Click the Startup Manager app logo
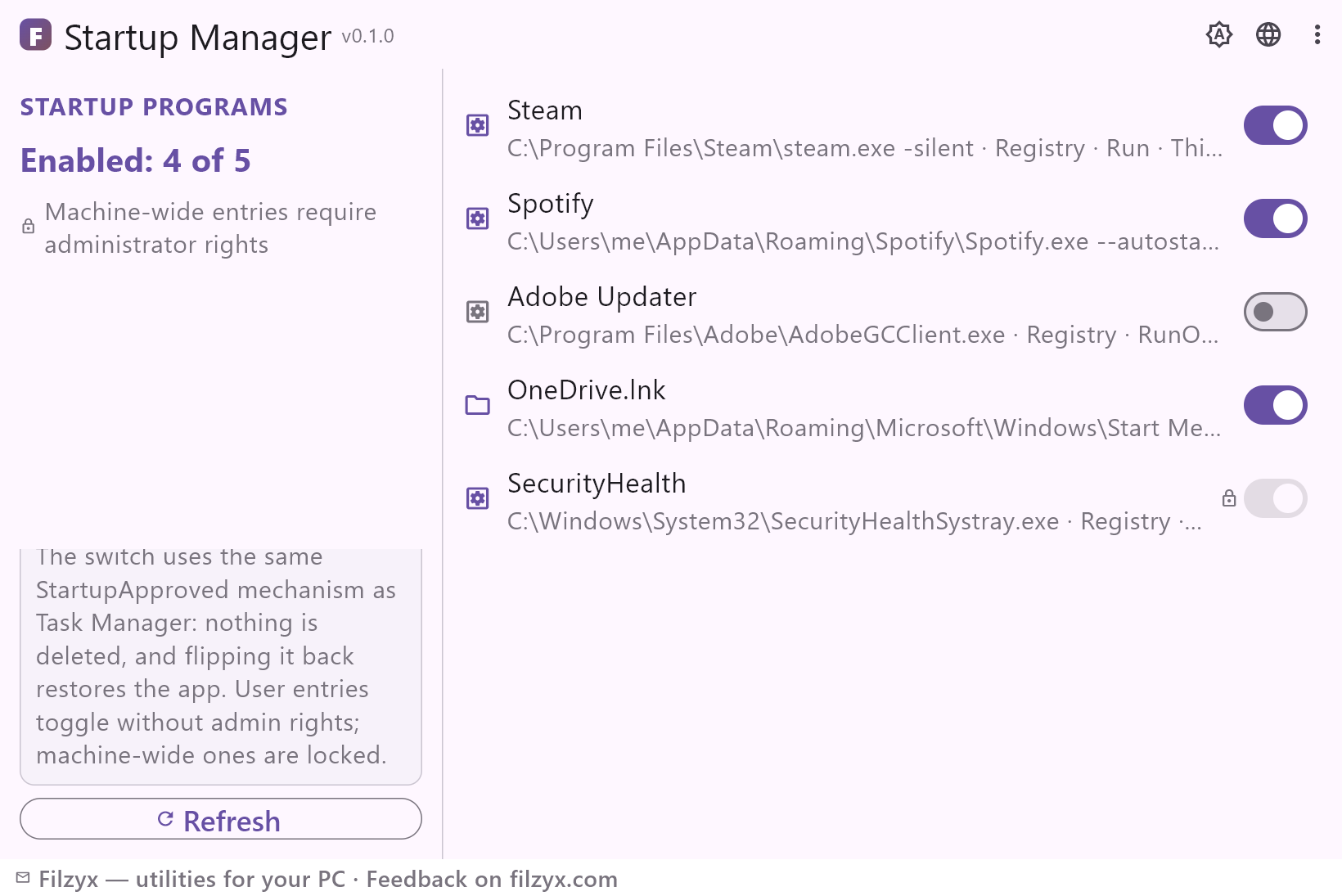The width and height of the screenshot is (1342, 896). coord(35,35)
